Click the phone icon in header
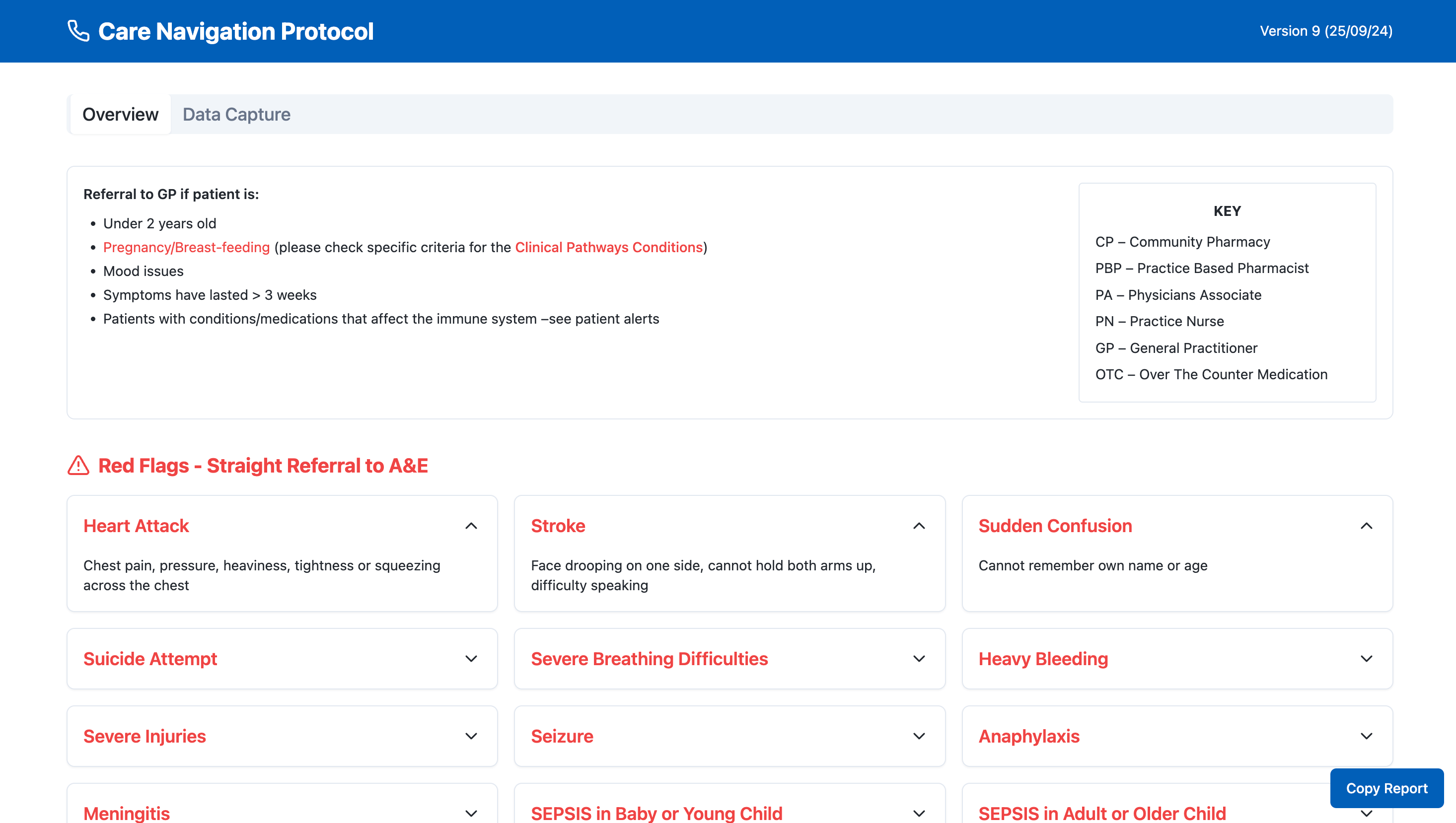Image resolution: width=1456 pixels, height=823 pixels. click(78, 31)
